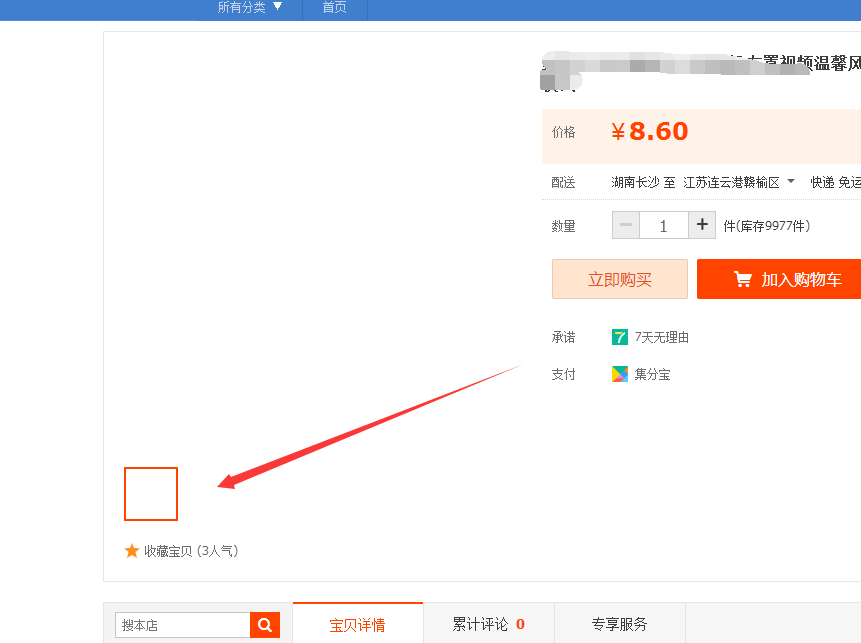This screenshot has height=643, width=861.
Task: Click the 搜本店 store search box
Action: [180, 624]
